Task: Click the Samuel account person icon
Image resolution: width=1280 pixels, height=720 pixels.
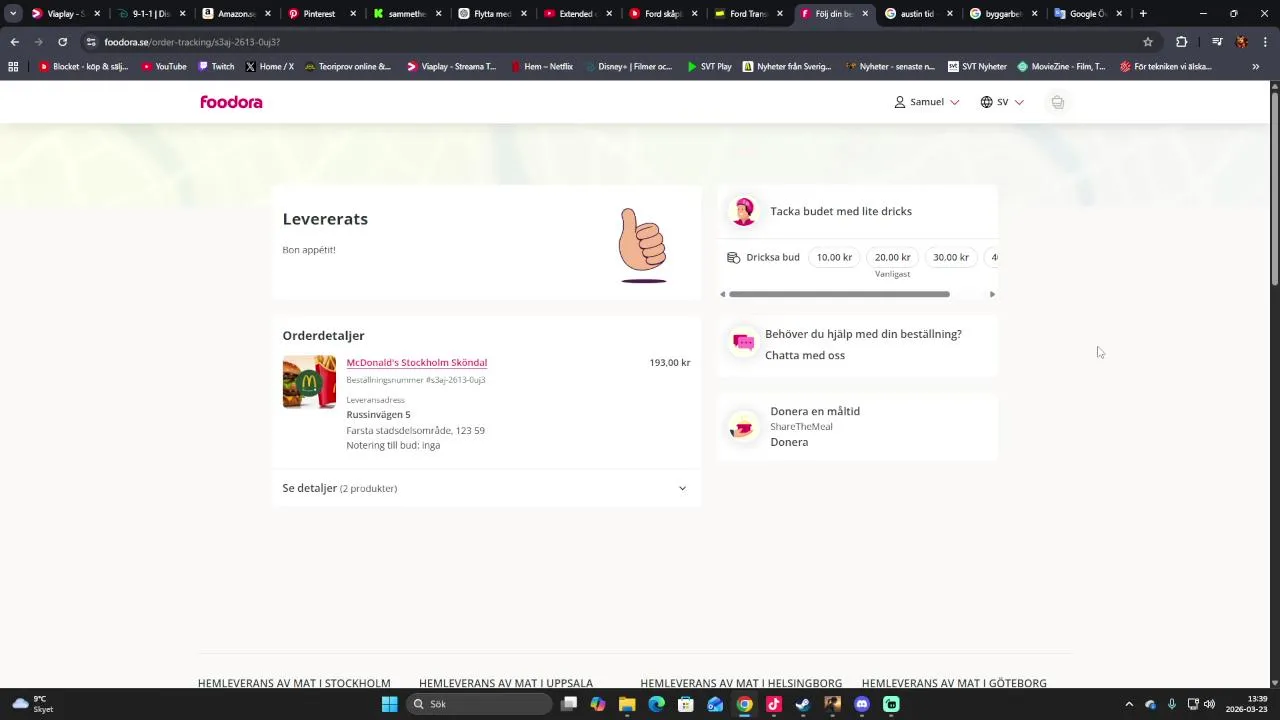Action: click(x=900, y=102)
